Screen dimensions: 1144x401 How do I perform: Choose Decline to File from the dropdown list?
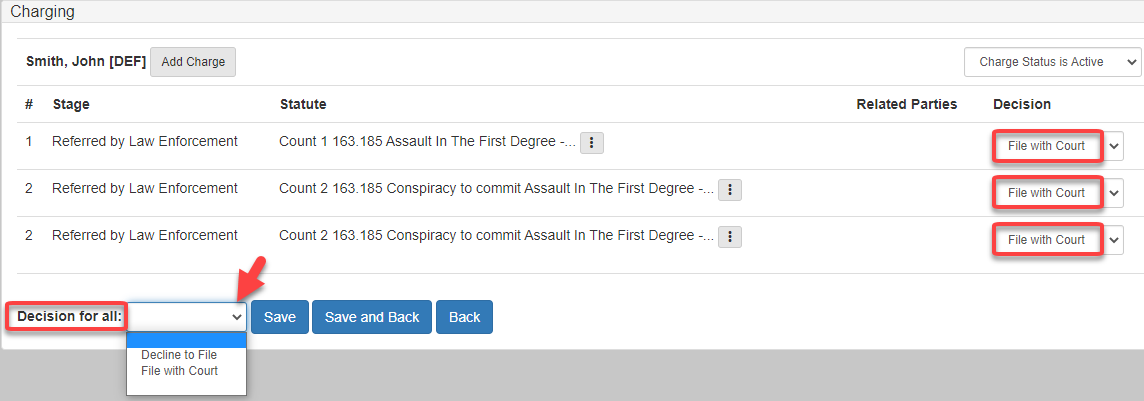pos(179,355)
